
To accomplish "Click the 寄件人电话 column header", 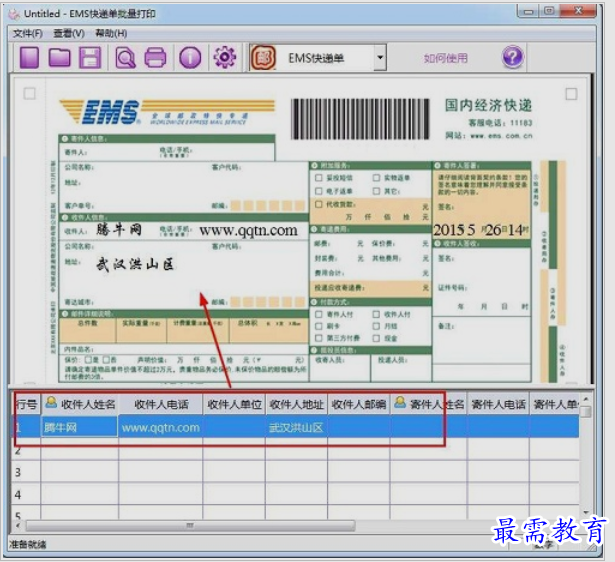I will coord(499,404).
